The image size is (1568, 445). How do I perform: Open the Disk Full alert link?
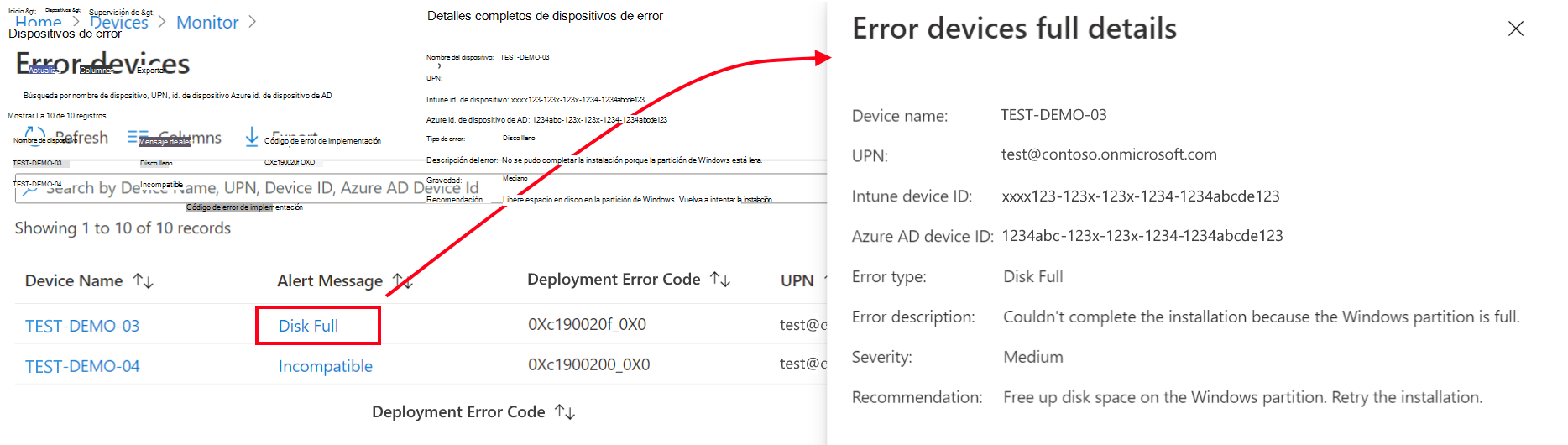point(308,326)
